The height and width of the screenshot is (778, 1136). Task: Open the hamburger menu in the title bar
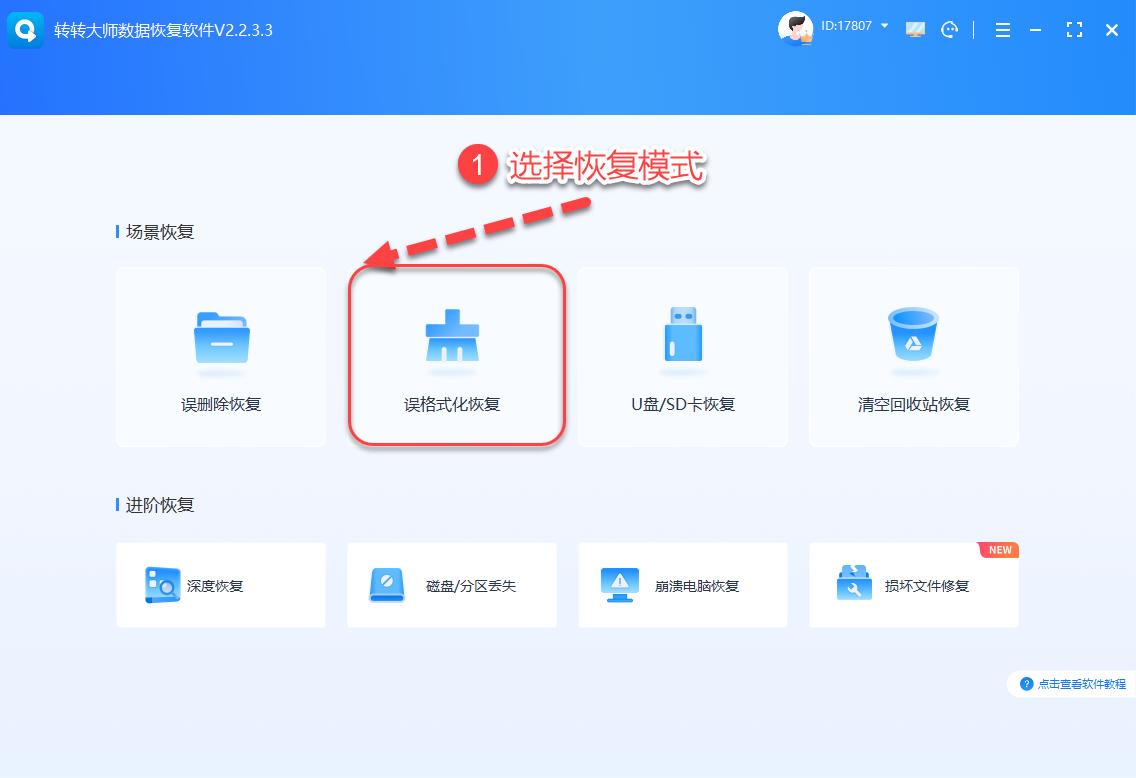(x=1002, y=30)
